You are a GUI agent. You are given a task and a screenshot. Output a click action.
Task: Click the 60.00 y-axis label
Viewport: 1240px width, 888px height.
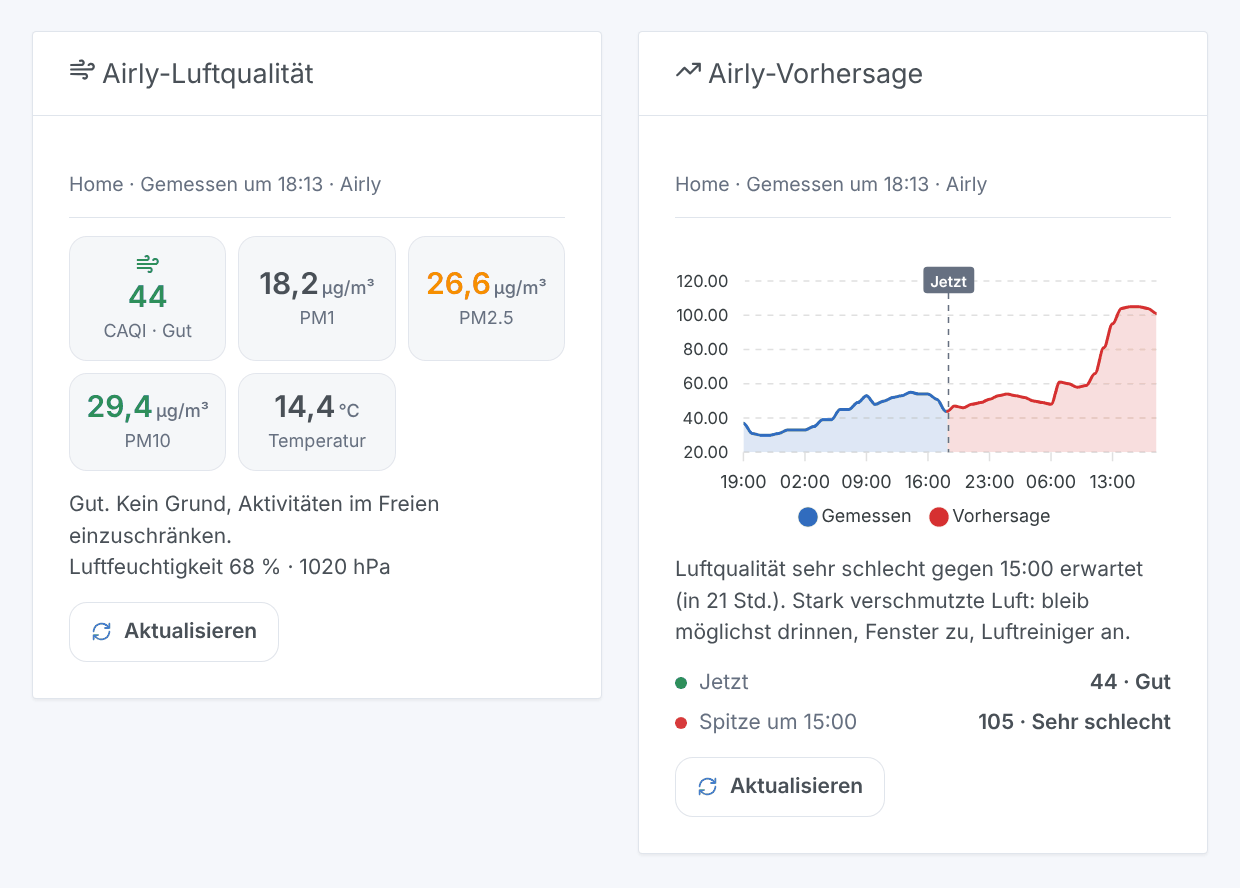(x=706, y=384)
